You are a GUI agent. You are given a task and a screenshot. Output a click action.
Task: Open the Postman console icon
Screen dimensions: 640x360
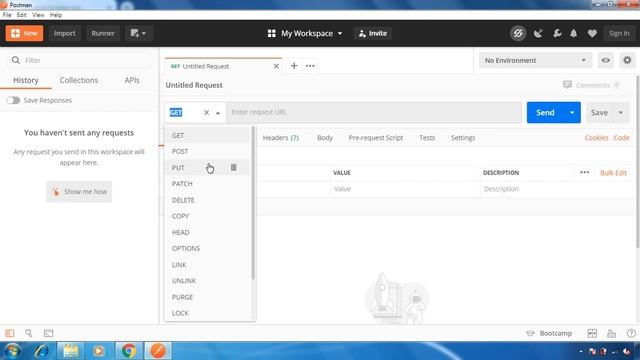pyautogui.click(x=48, y=333)
